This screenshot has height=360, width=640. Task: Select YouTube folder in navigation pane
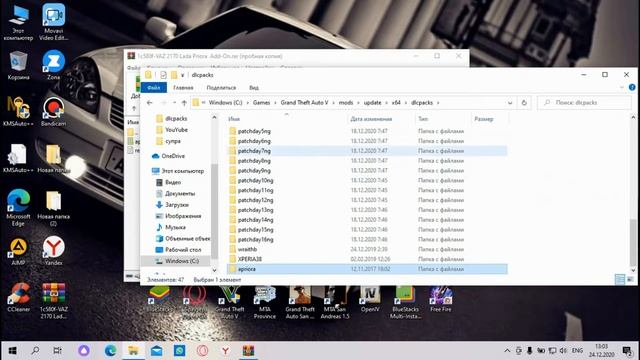pyautogui.click(x=176, y=130)
